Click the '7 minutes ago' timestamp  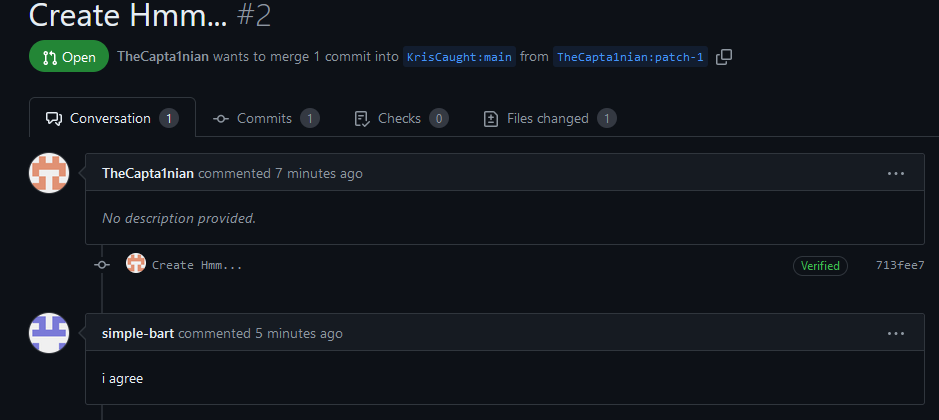[319, 173]
